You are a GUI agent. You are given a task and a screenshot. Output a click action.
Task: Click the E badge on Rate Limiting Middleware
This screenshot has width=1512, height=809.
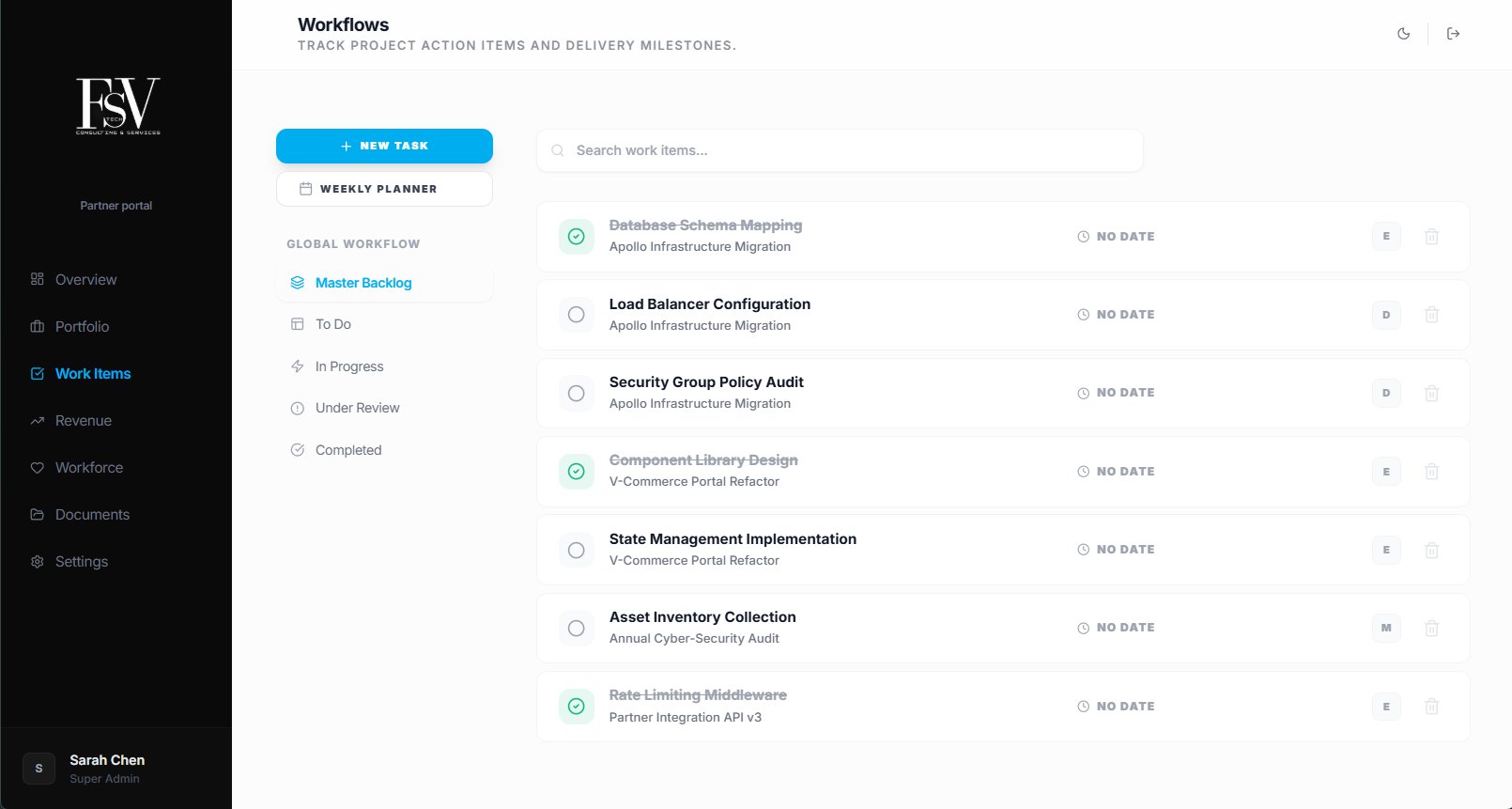pos(1386,707)
